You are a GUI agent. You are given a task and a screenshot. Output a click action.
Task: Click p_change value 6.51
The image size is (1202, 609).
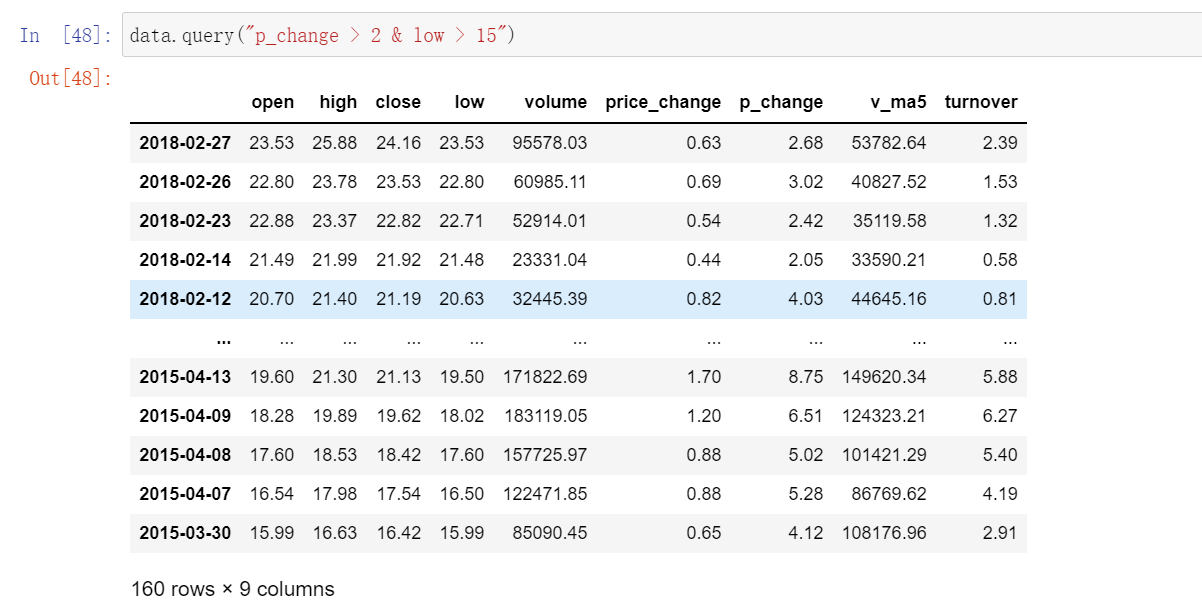click(x=806, y=416)
